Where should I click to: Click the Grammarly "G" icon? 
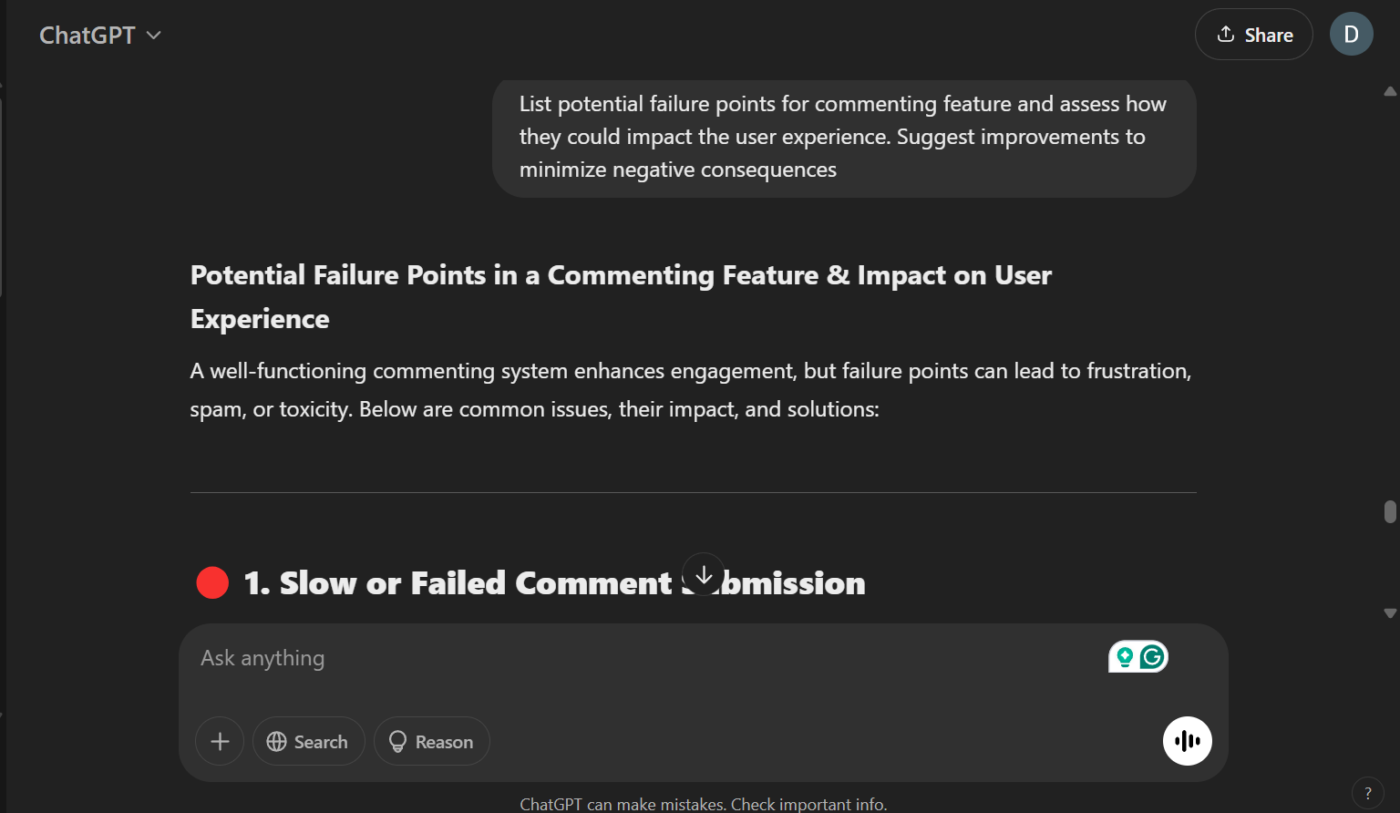1153,657
